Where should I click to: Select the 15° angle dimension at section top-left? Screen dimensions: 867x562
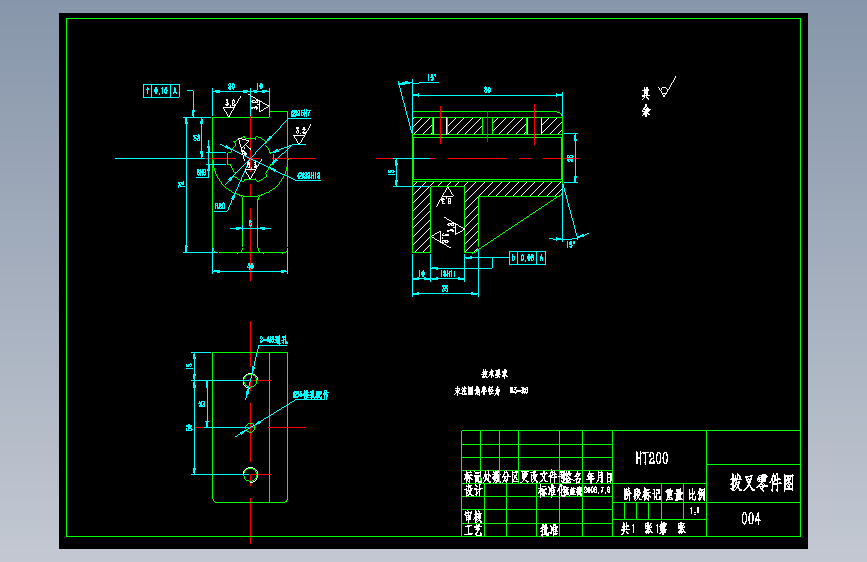click(x=431, y=78)
